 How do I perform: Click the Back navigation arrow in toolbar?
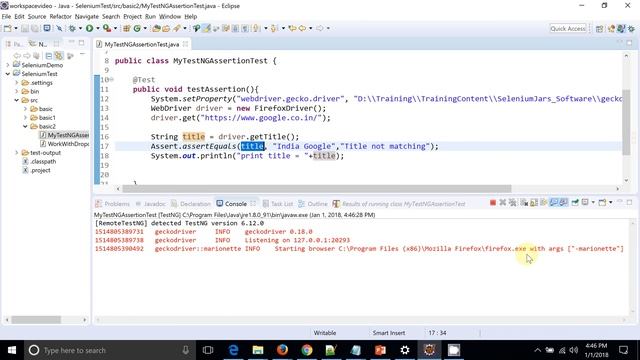click(x=302, y=28)
